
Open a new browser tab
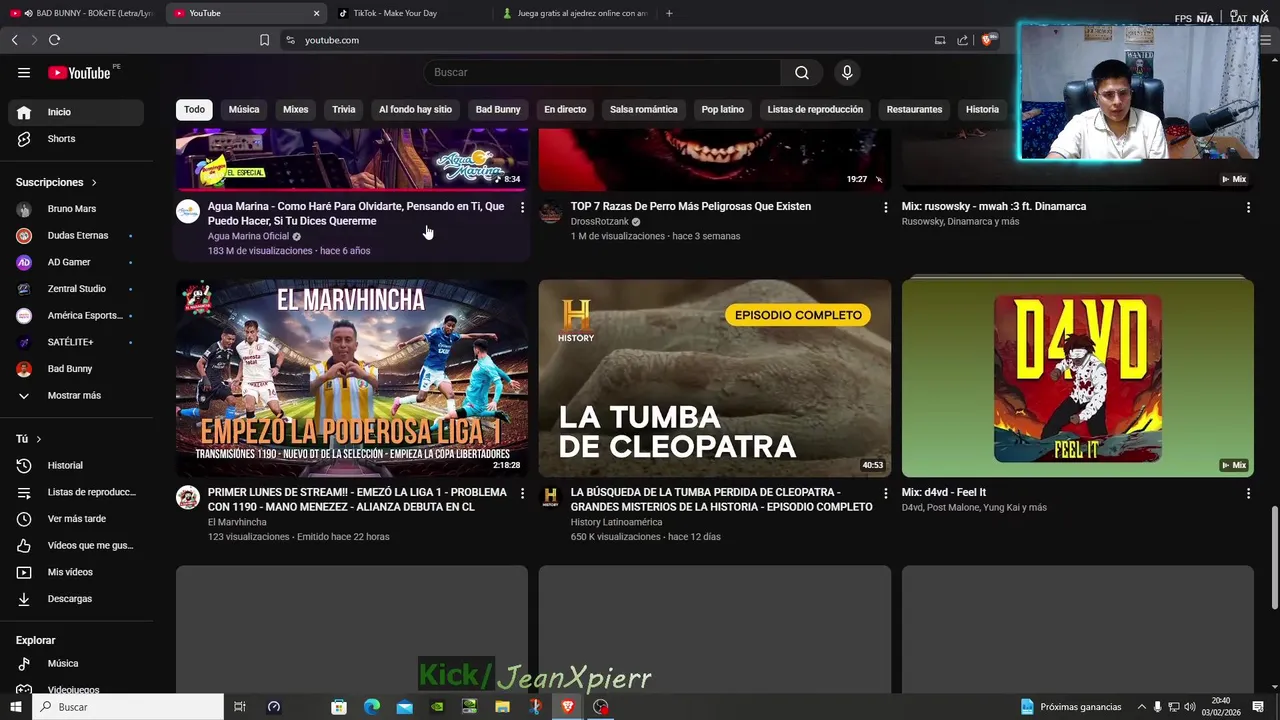click(669, 13)
